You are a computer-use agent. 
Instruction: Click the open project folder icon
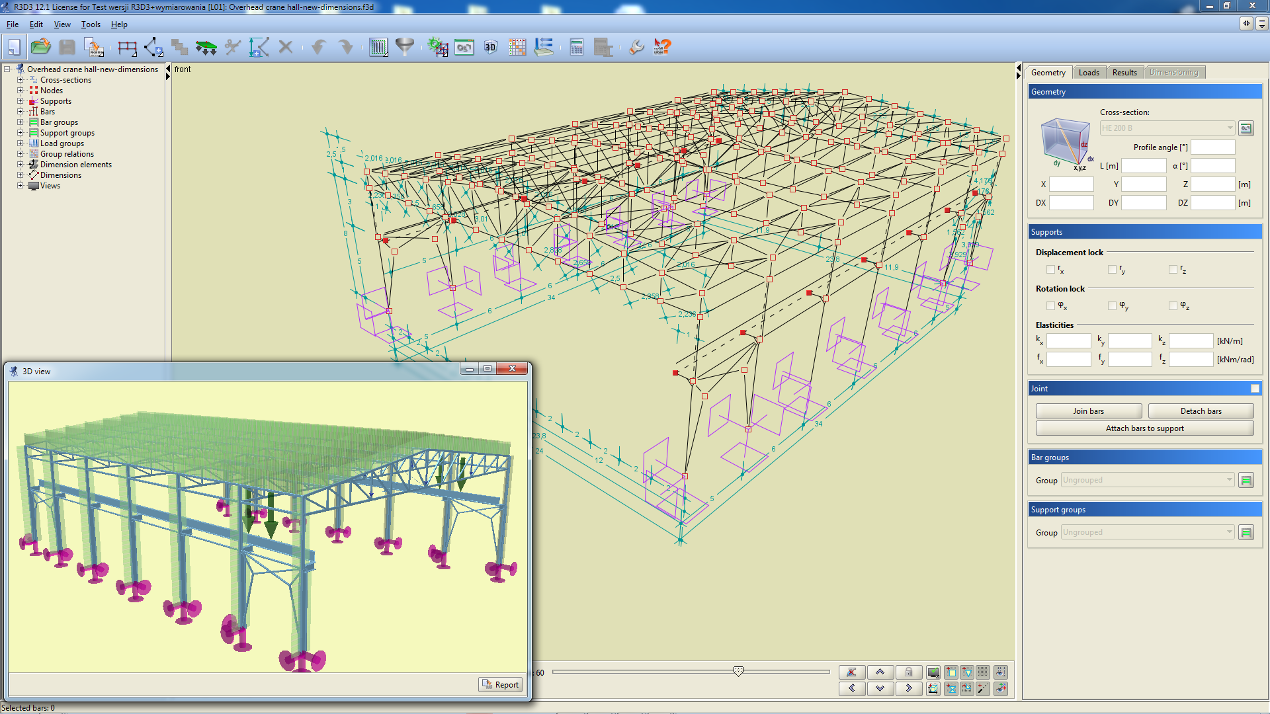pos(40,46)
